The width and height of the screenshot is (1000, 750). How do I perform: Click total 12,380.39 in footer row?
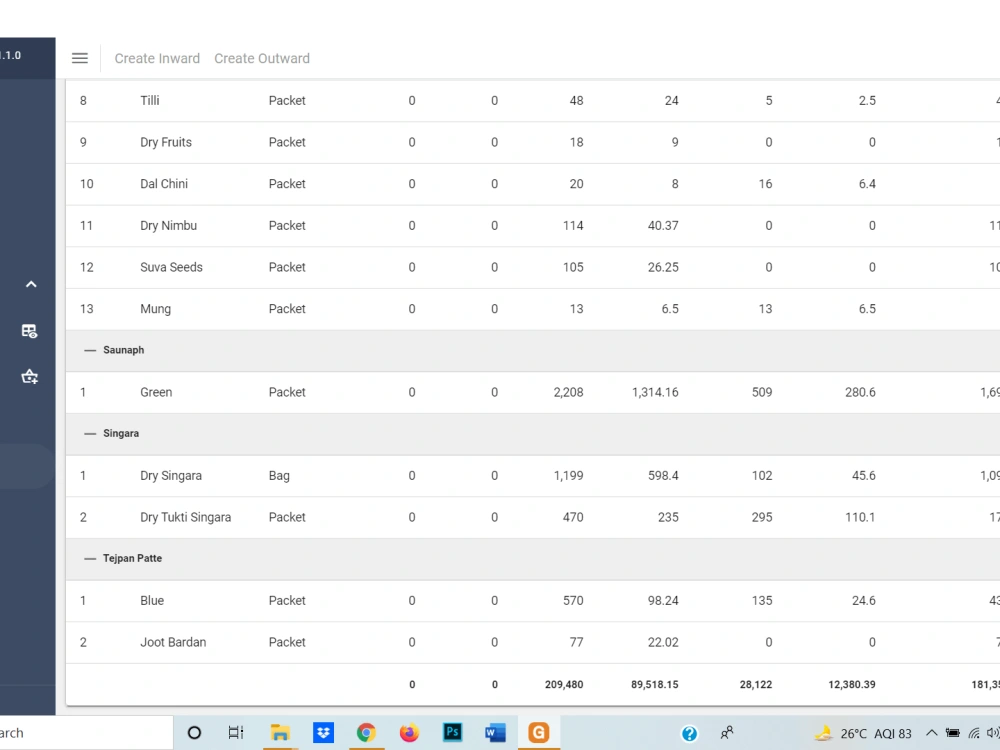click(x=852, y=685)
